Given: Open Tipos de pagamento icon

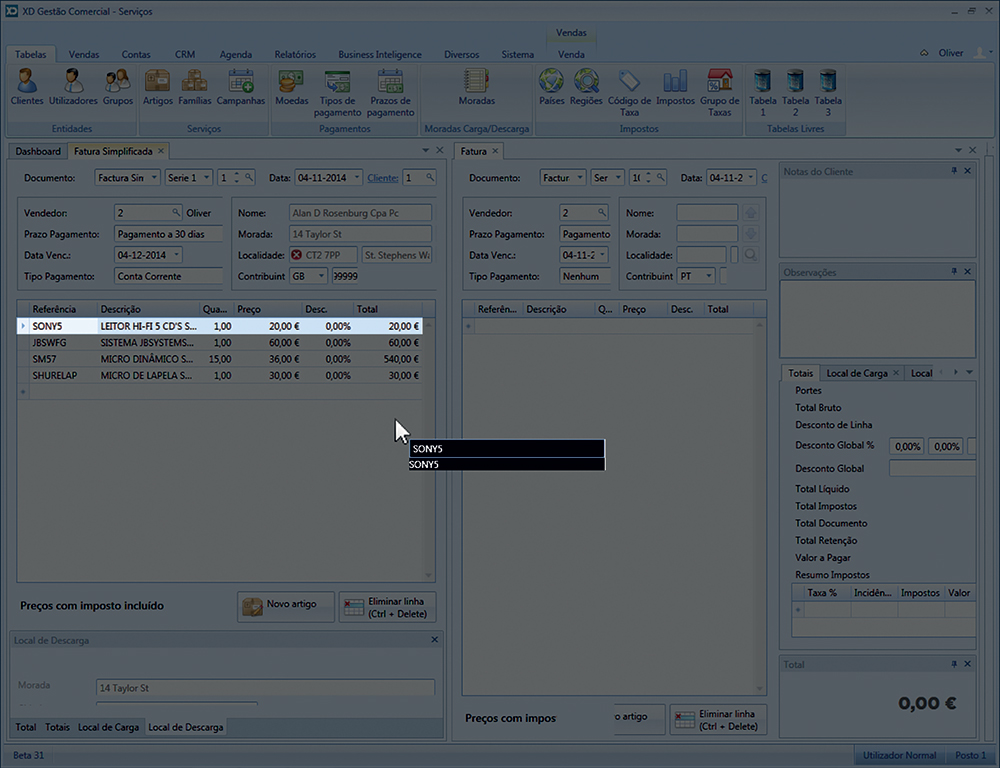Looking at the screenshot, I should (338, 92).
